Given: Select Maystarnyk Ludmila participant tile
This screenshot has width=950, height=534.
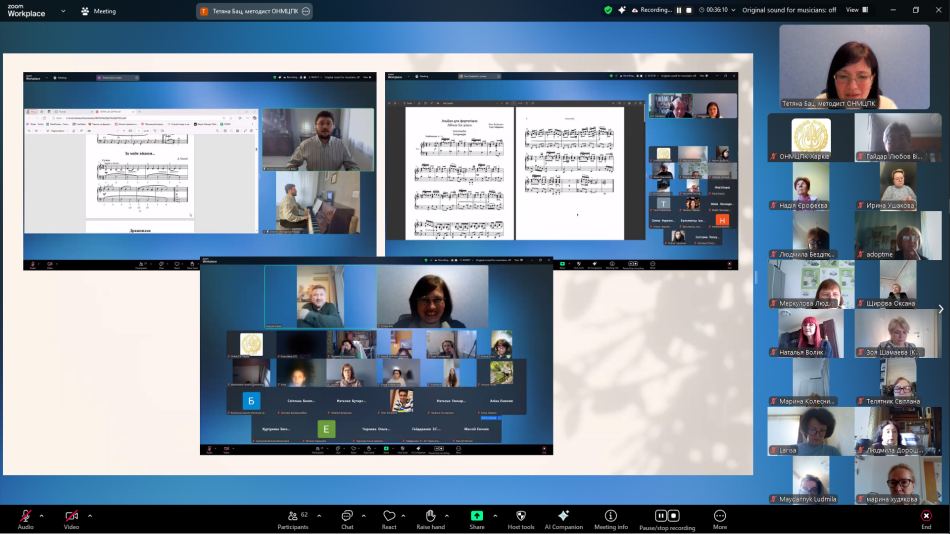Looking at the screenshot, I should 811,480.
